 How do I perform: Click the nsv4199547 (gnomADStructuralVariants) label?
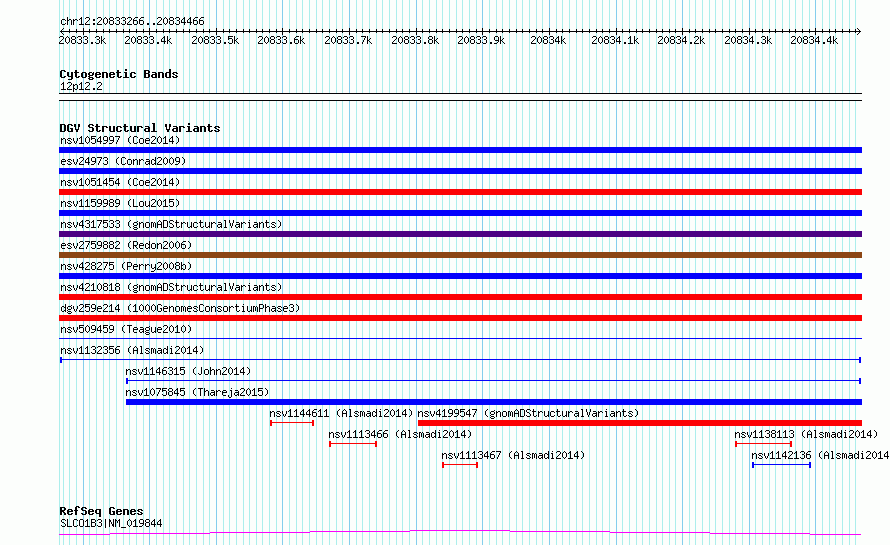click(528, 413)
